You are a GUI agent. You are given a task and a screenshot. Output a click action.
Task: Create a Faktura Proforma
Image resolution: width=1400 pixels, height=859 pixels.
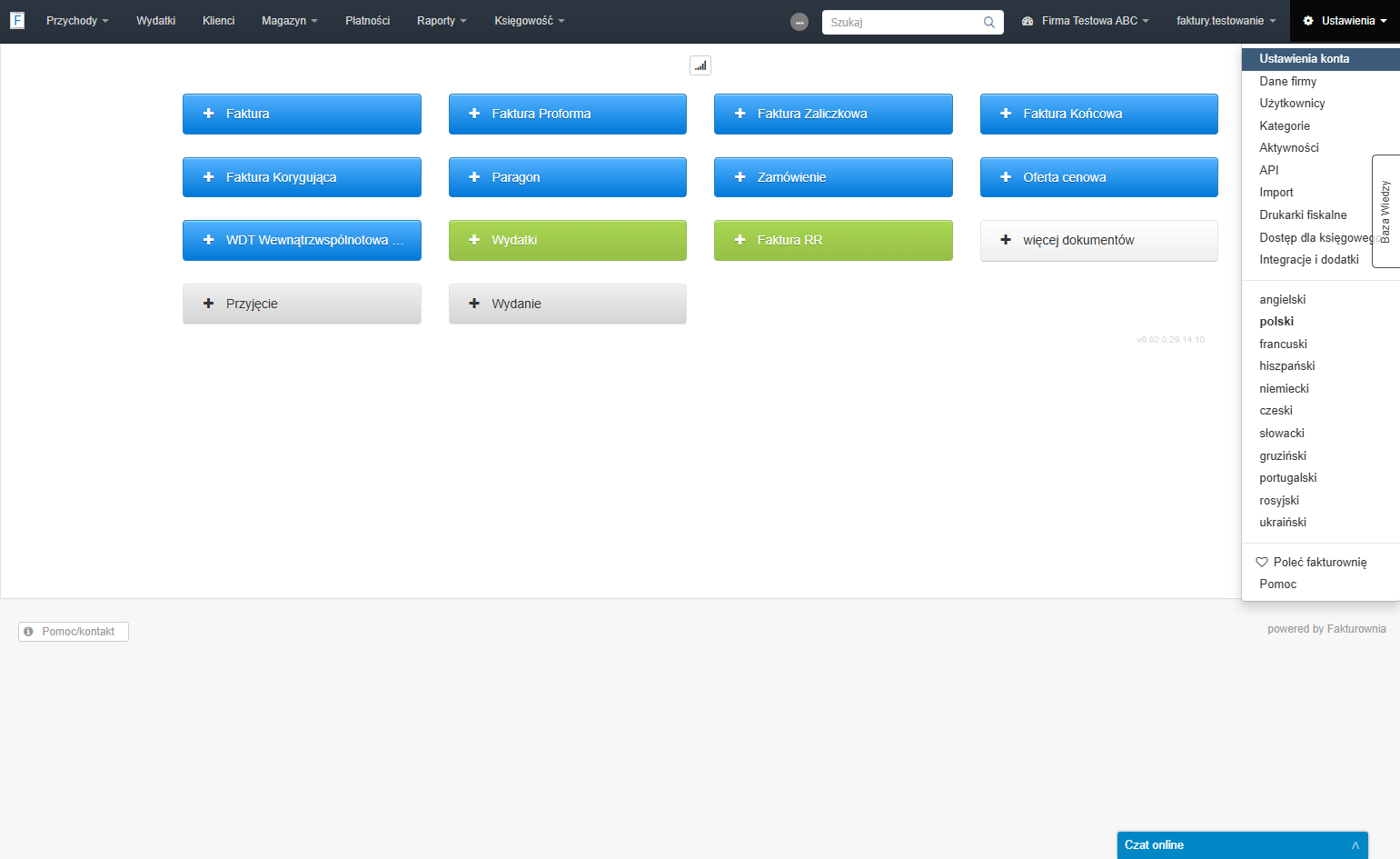[x=568, y=114]
